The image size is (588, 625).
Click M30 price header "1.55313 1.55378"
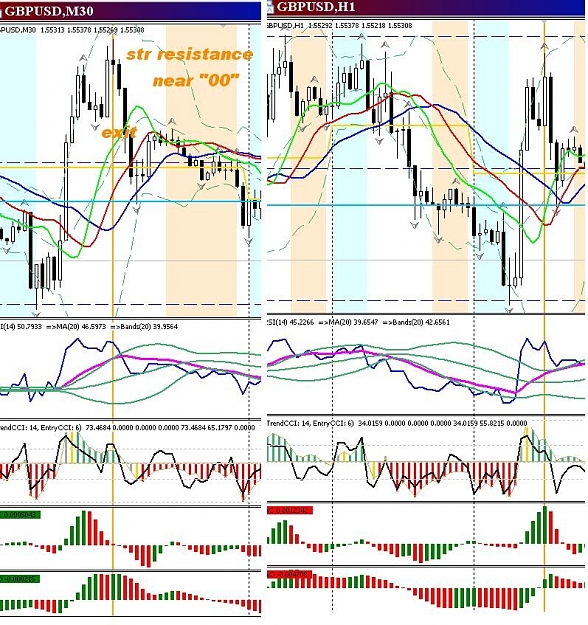[66, 30]
